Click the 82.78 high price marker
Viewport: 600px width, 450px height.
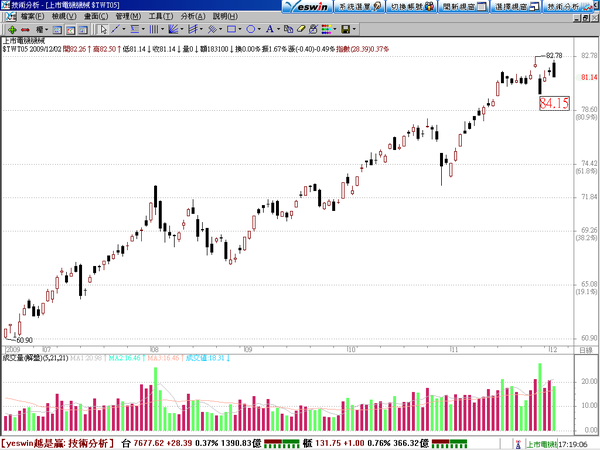tap(554, 56)
